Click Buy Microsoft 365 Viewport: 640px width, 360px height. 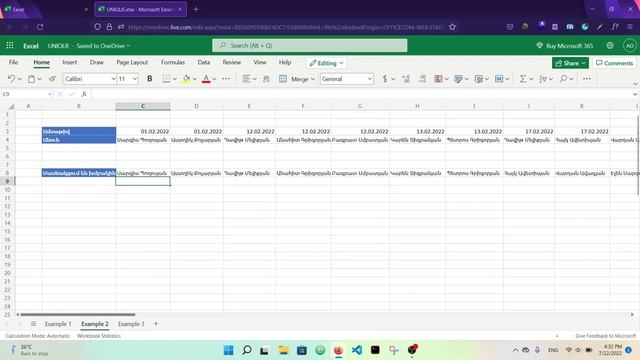coord(564,45)
